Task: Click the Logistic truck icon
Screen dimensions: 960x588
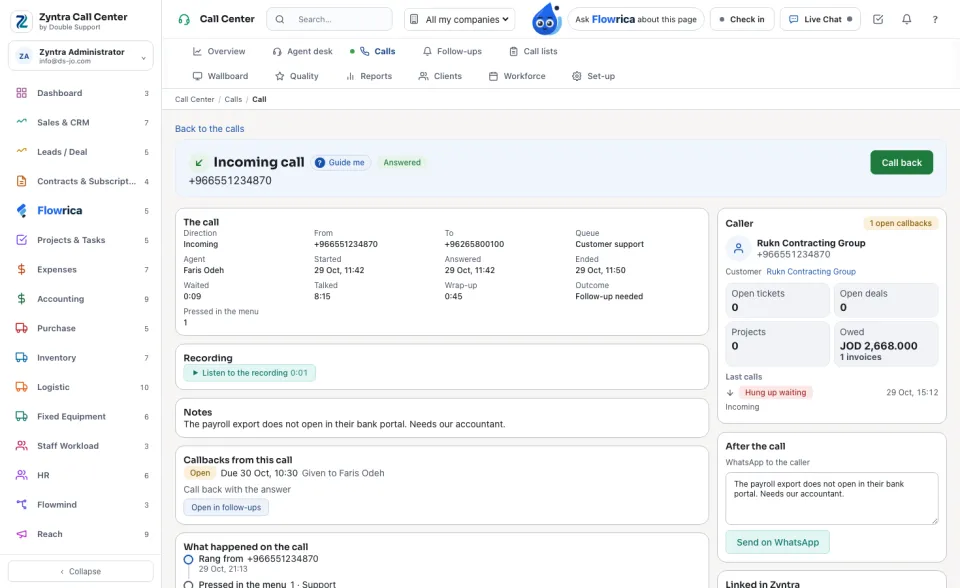Action: click(21, 387)
